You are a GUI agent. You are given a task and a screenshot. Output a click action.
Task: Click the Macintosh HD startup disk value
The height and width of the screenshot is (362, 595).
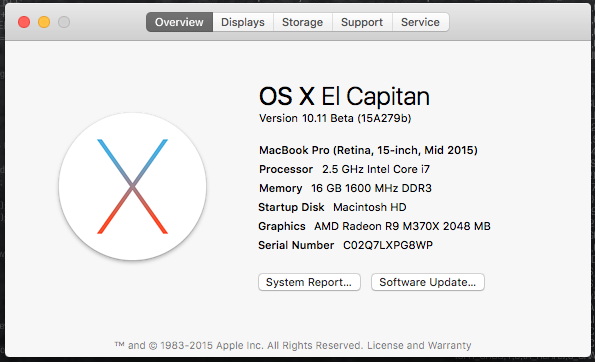tap(370, 207)
